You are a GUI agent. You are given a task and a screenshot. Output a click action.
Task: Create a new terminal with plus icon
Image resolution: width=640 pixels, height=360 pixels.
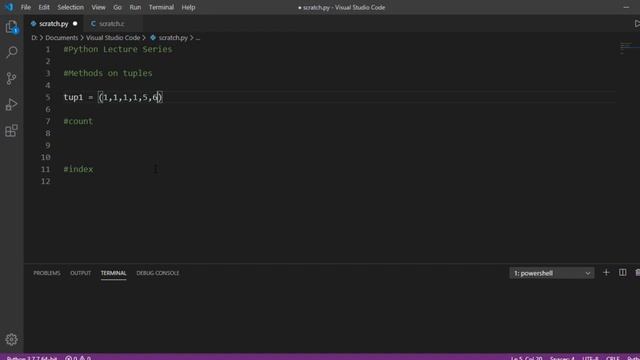click(x=606, y=273)
